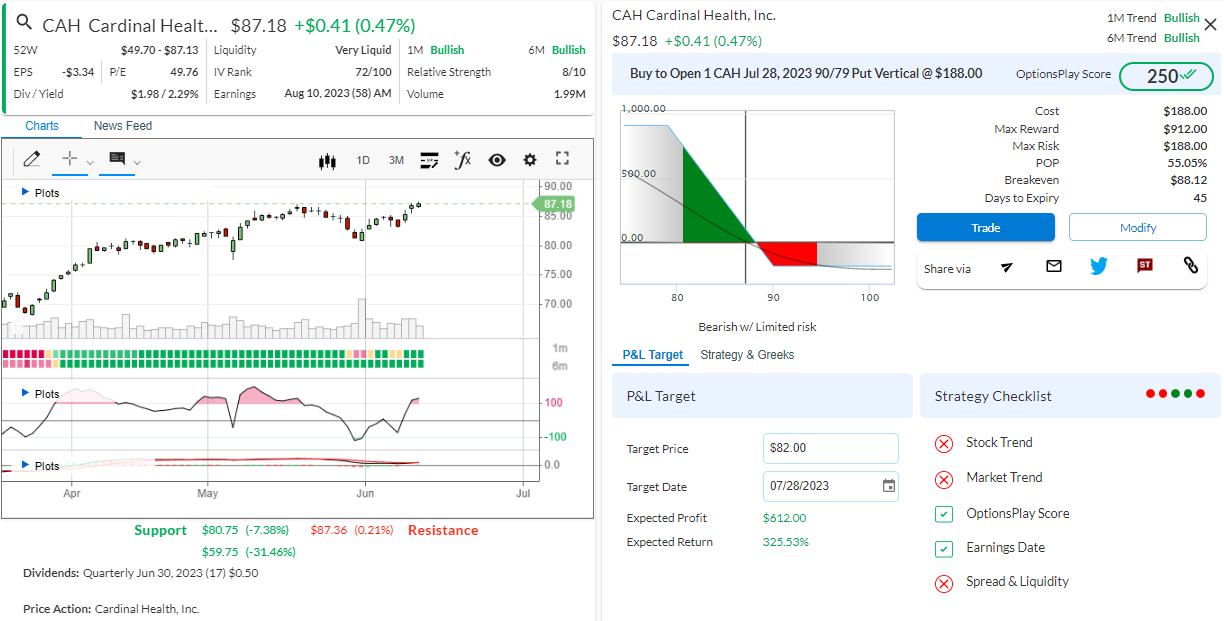Open chart settings gear
The width and height of the screenshot is (1224, 621).
(530, 160)
